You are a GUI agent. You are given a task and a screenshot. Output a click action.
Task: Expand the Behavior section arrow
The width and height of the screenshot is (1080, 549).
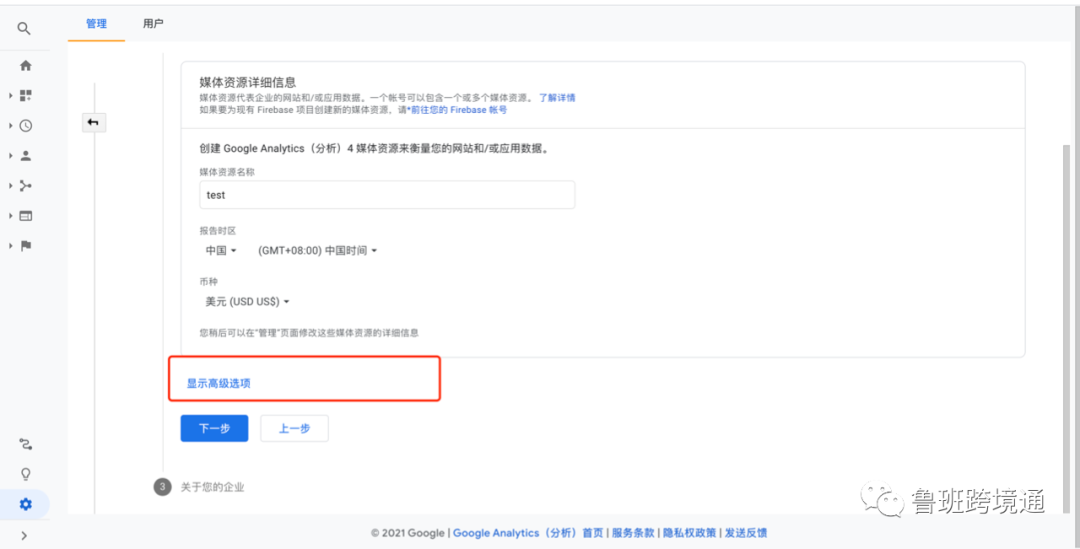click(11, 216)
